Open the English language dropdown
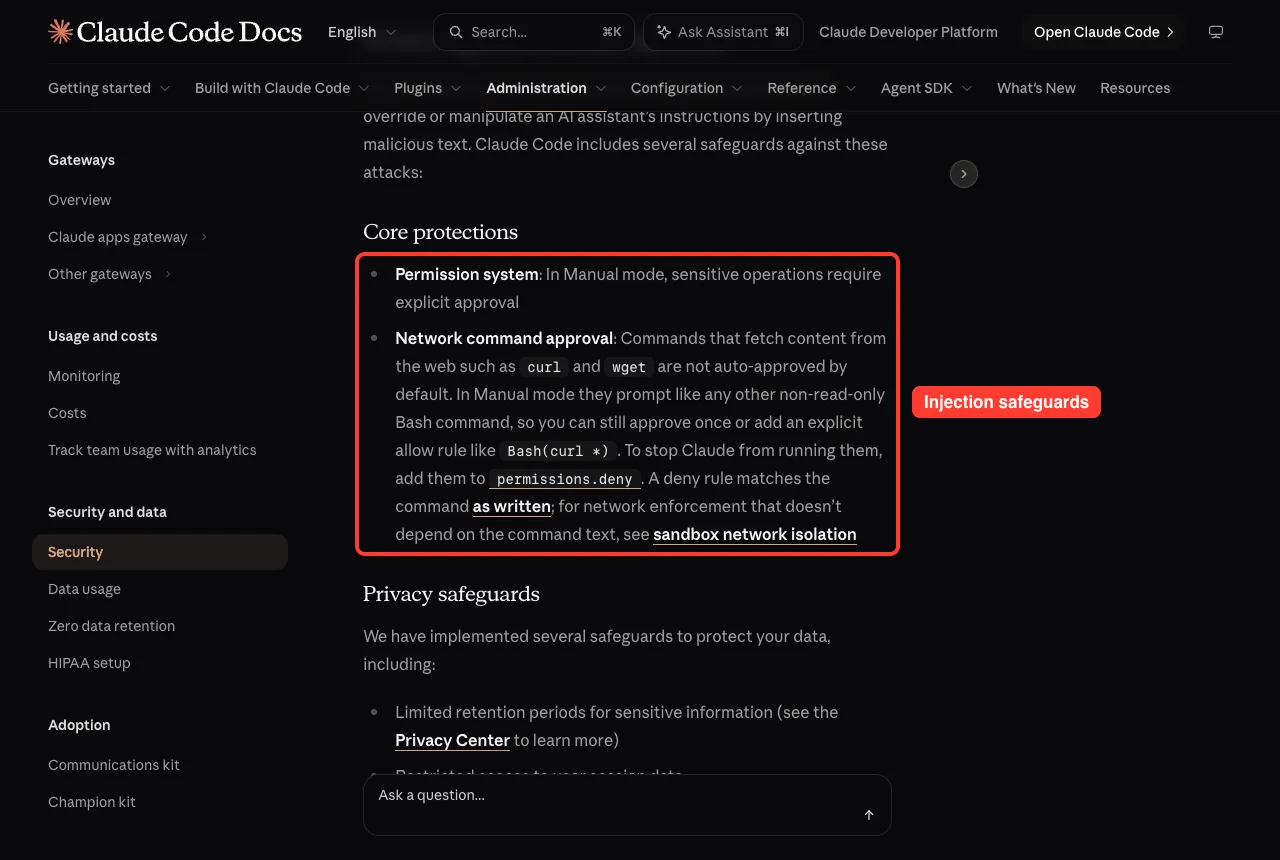The image size is (1280, 860). tap(362, 32)
